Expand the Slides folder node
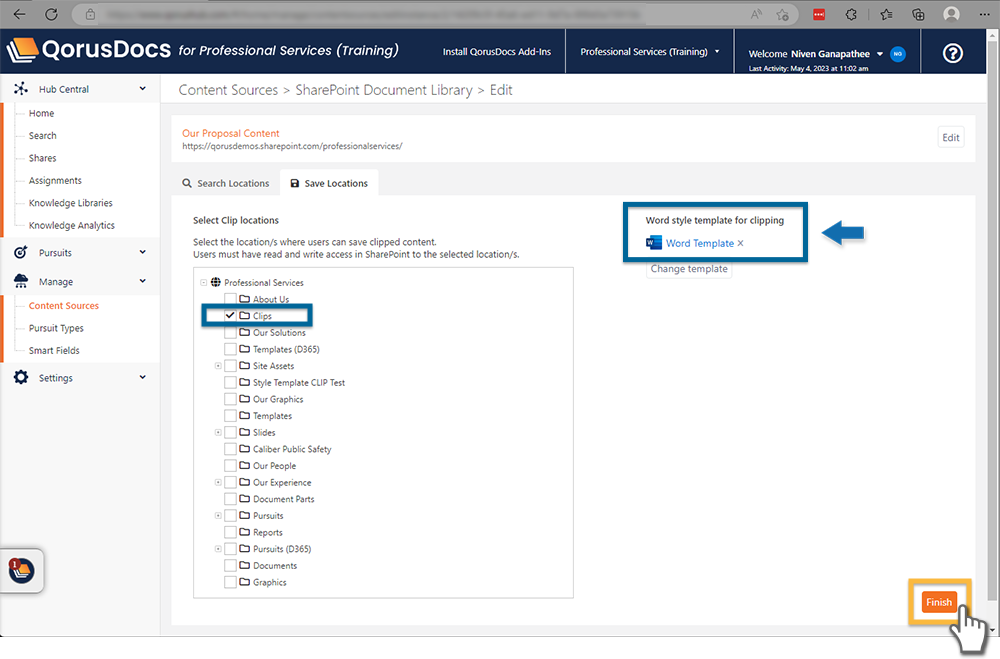 pyautogui.click(x=218, y=432)
